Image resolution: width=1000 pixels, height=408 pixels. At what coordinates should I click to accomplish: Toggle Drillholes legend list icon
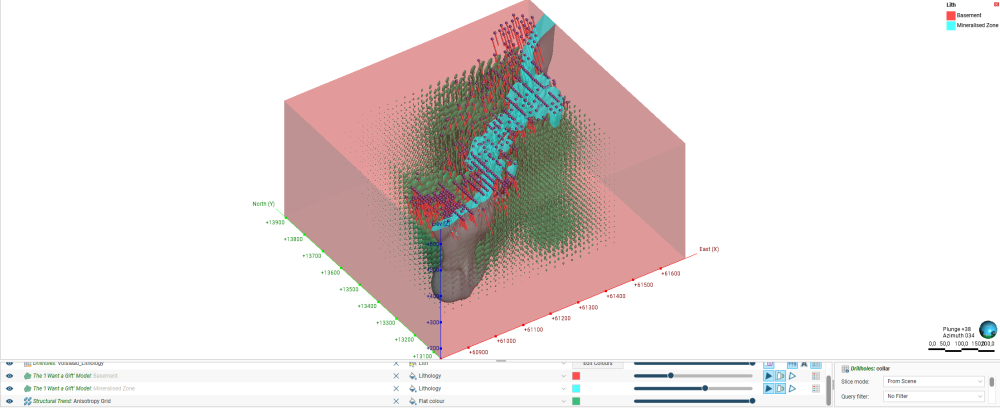[x=815, y=363]
